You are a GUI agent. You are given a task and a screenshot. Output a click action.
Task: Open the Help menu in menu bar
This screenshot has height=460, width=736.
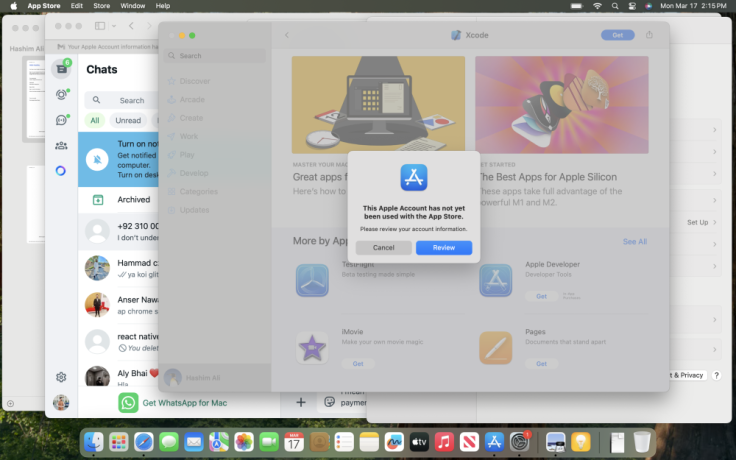(162, 6)
